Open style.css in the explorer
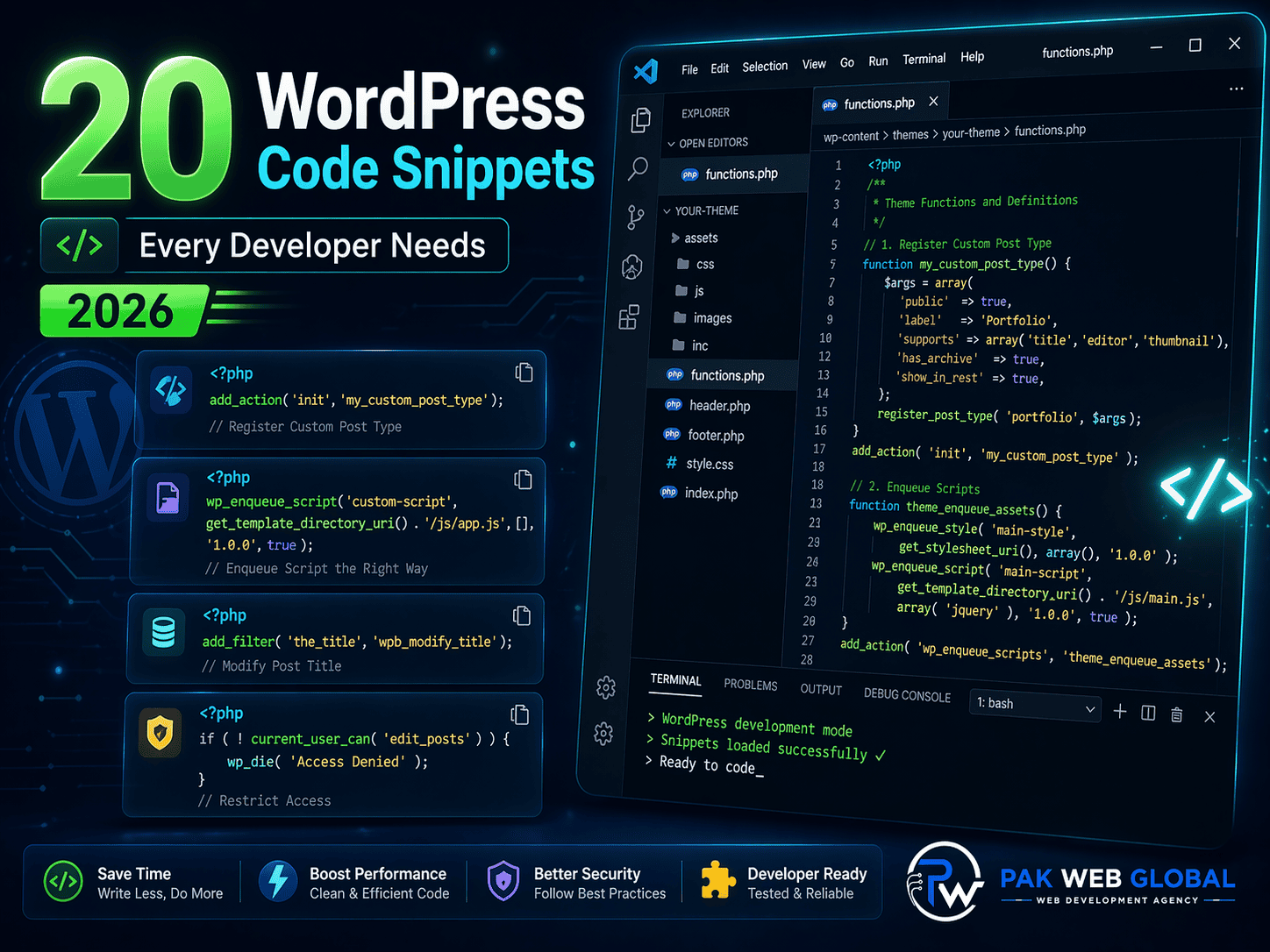Screen dimensions: 1270x952 coord(699,464)
